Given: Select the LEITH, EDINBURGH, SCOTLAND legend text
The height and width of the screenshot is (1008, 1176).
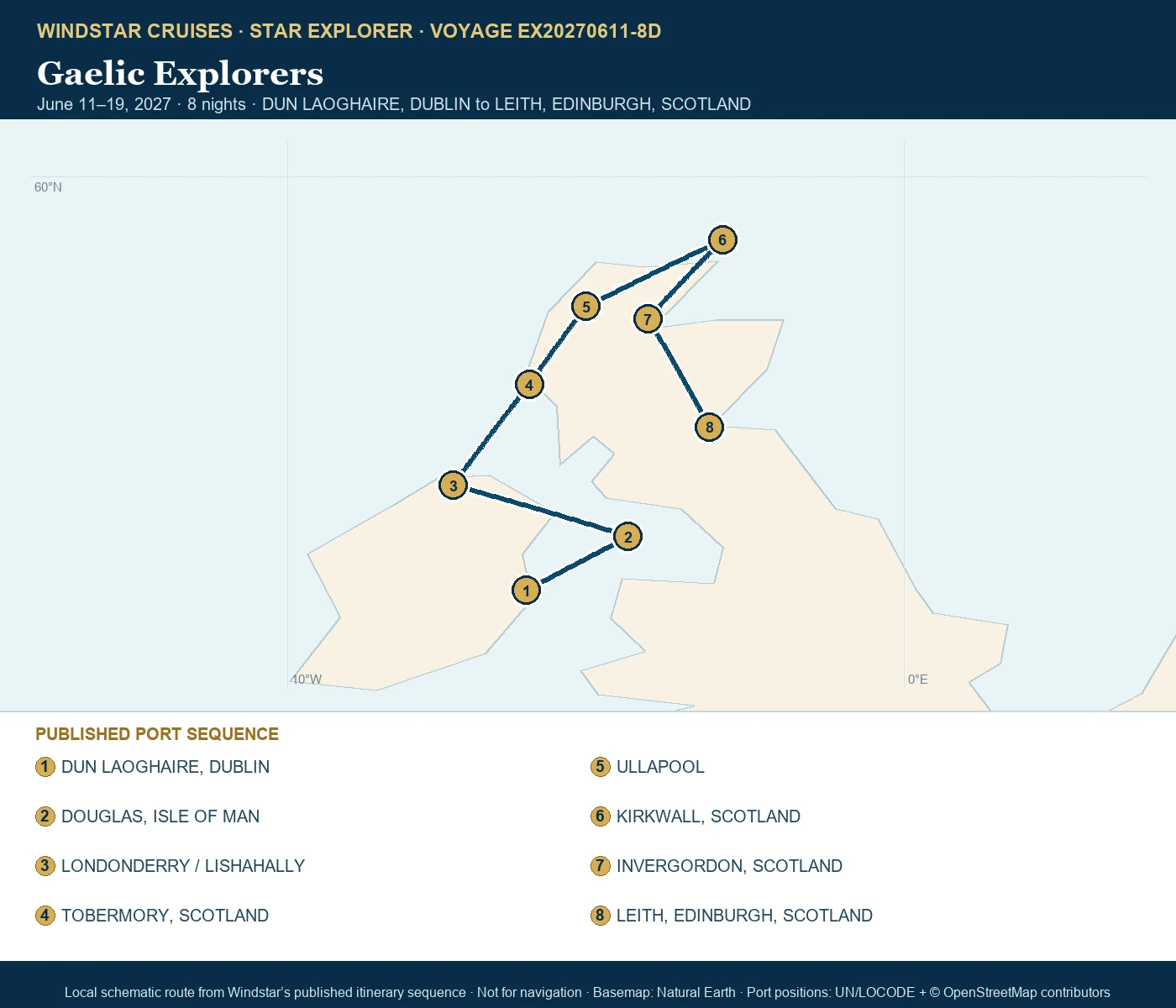Looking at the screenshot, I should (x=744, y=916).
